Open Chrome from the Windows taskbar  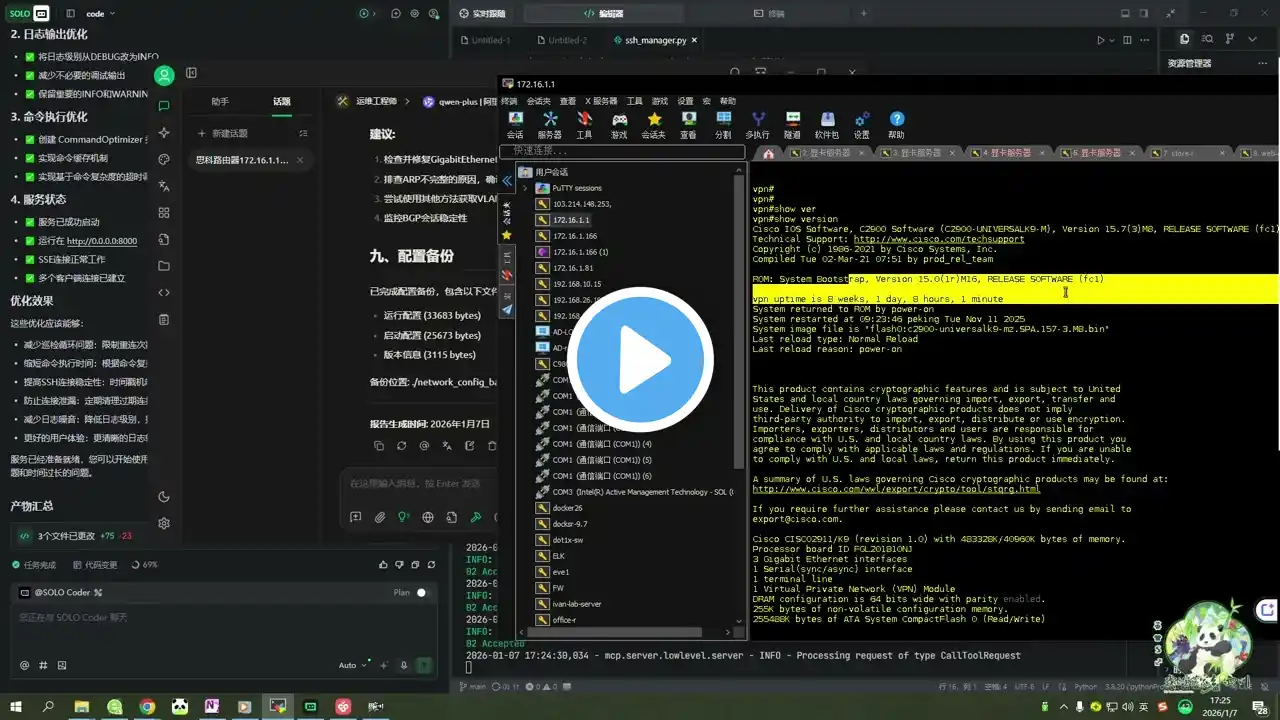[147, 706]
